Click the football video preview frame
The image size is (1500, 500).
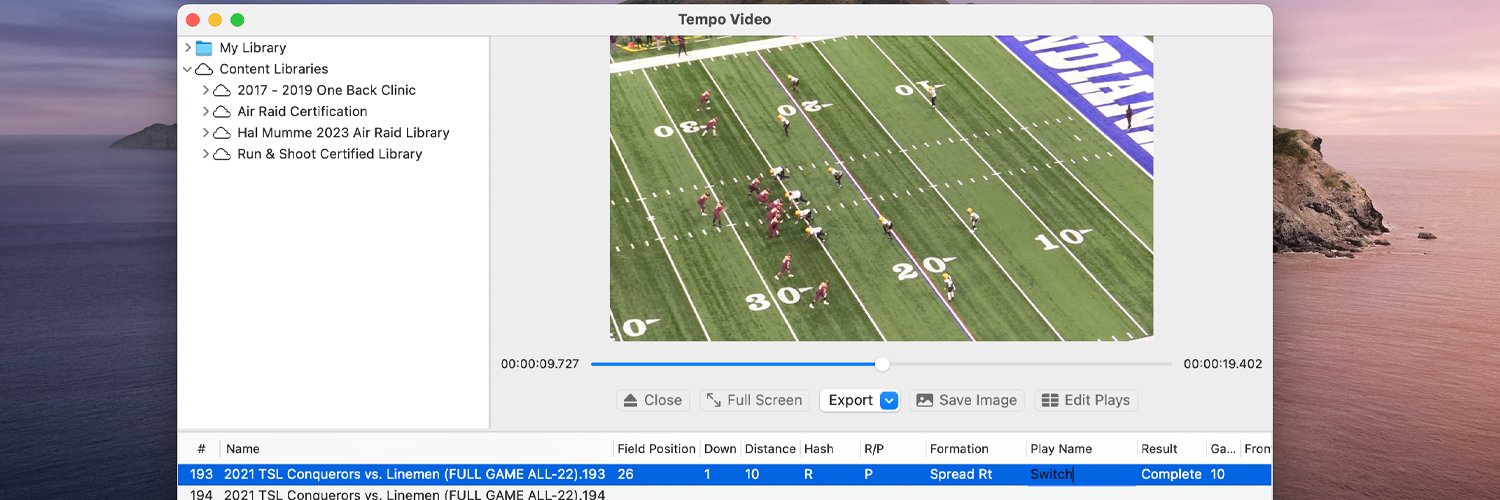click(881, 188)
